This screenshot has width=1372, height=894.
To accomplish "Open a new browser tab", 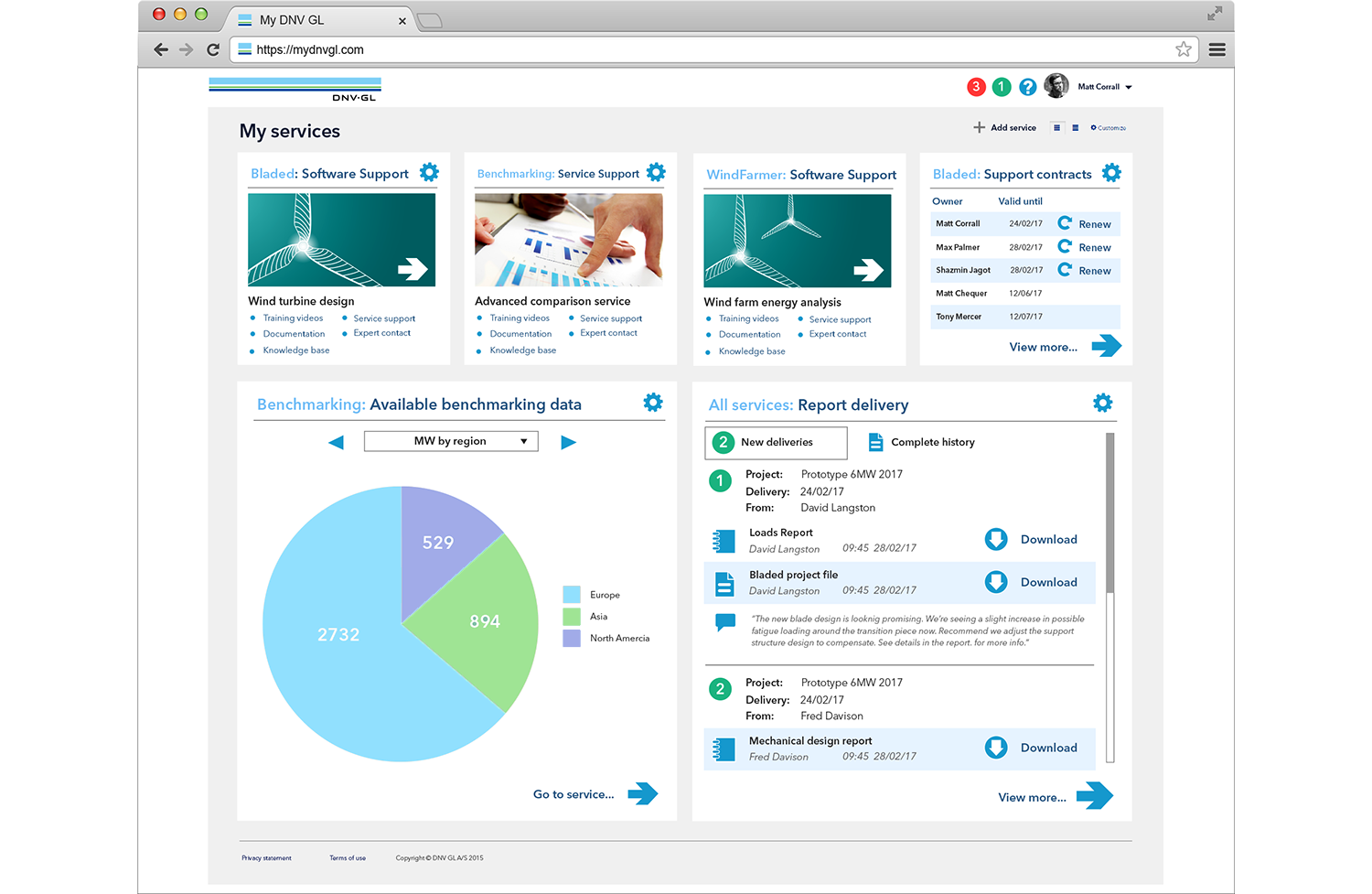I will coord(429,20).
